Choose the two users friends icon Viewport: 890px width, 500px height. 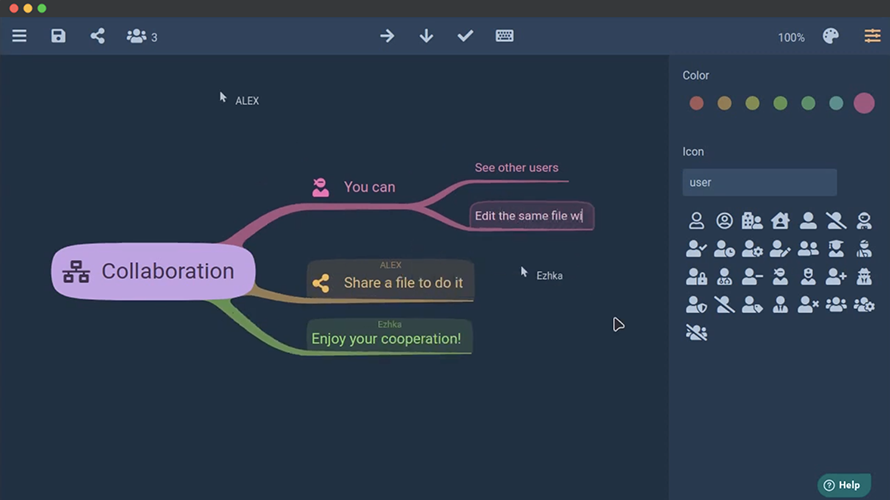point(808,249)
